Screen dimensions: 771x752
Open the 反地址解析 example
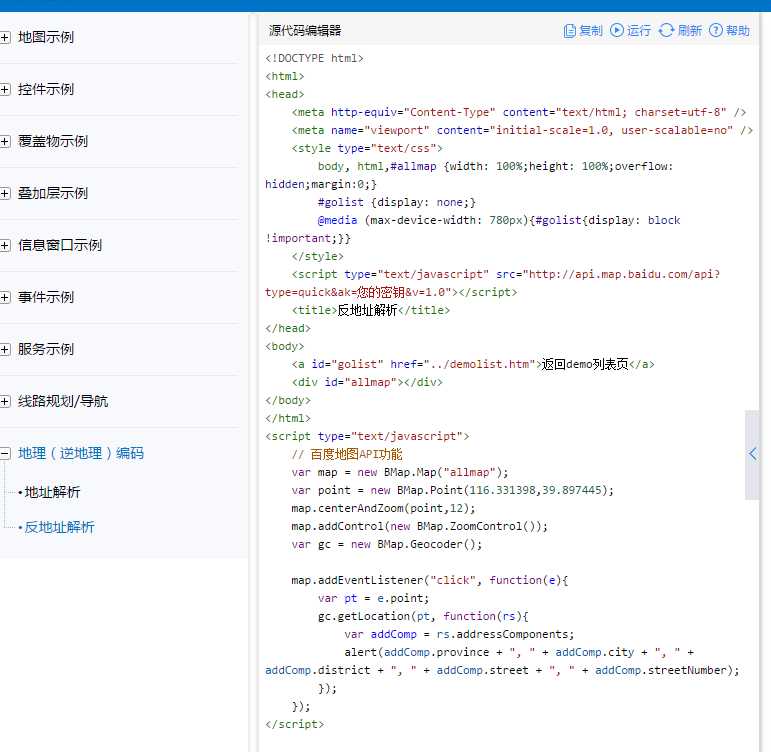tap(59, 527)
